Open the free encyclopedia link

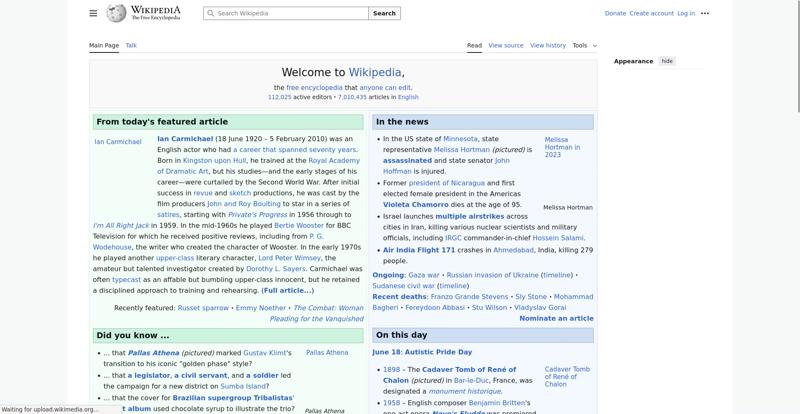pyautogui.click(x=314, y=87)
